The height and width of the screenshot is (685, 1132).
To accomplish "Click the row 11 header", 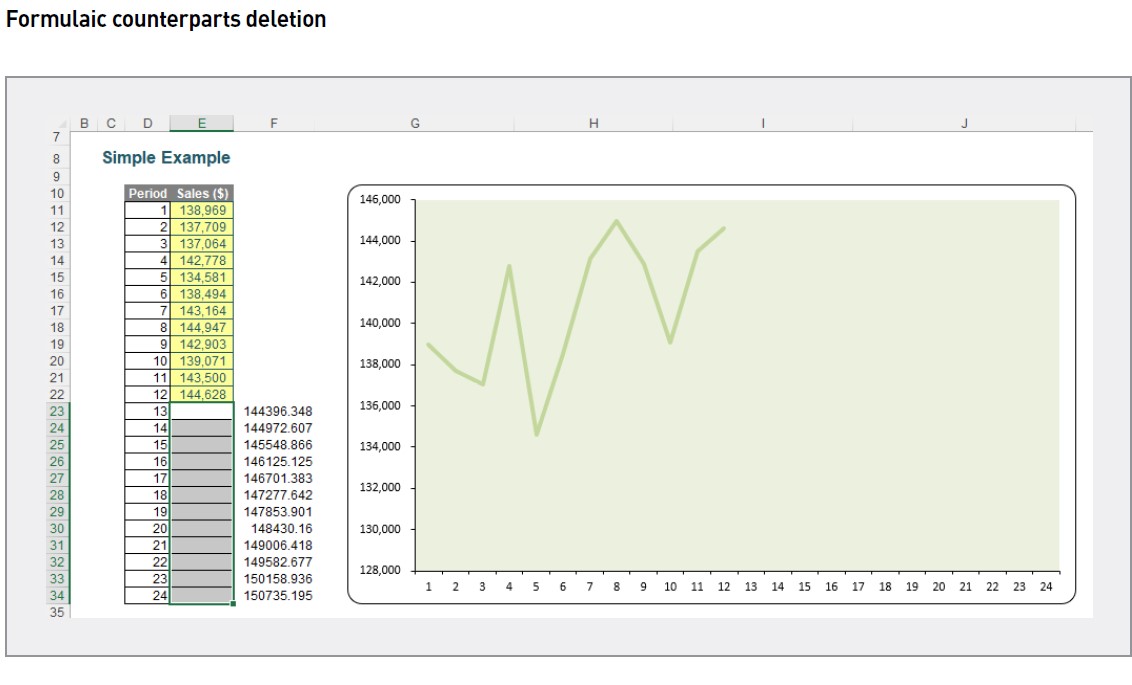I will (x=58, y=211).
